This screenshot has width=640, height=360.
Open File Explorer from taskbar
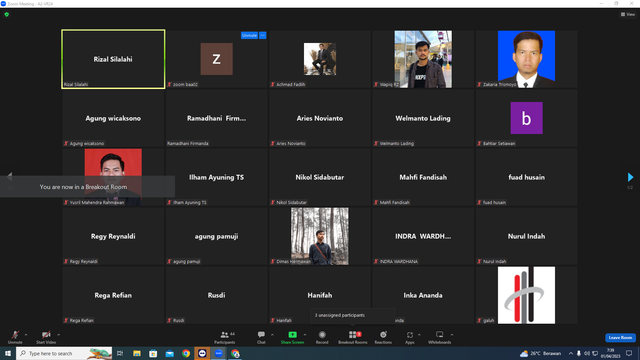pyautogui.click(x=137, y=353)
